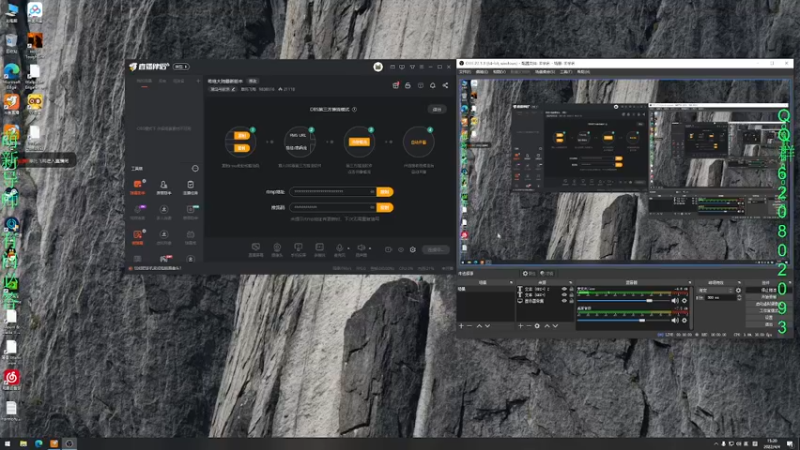Open OBS scene transition type dropdown

(715, 290)
